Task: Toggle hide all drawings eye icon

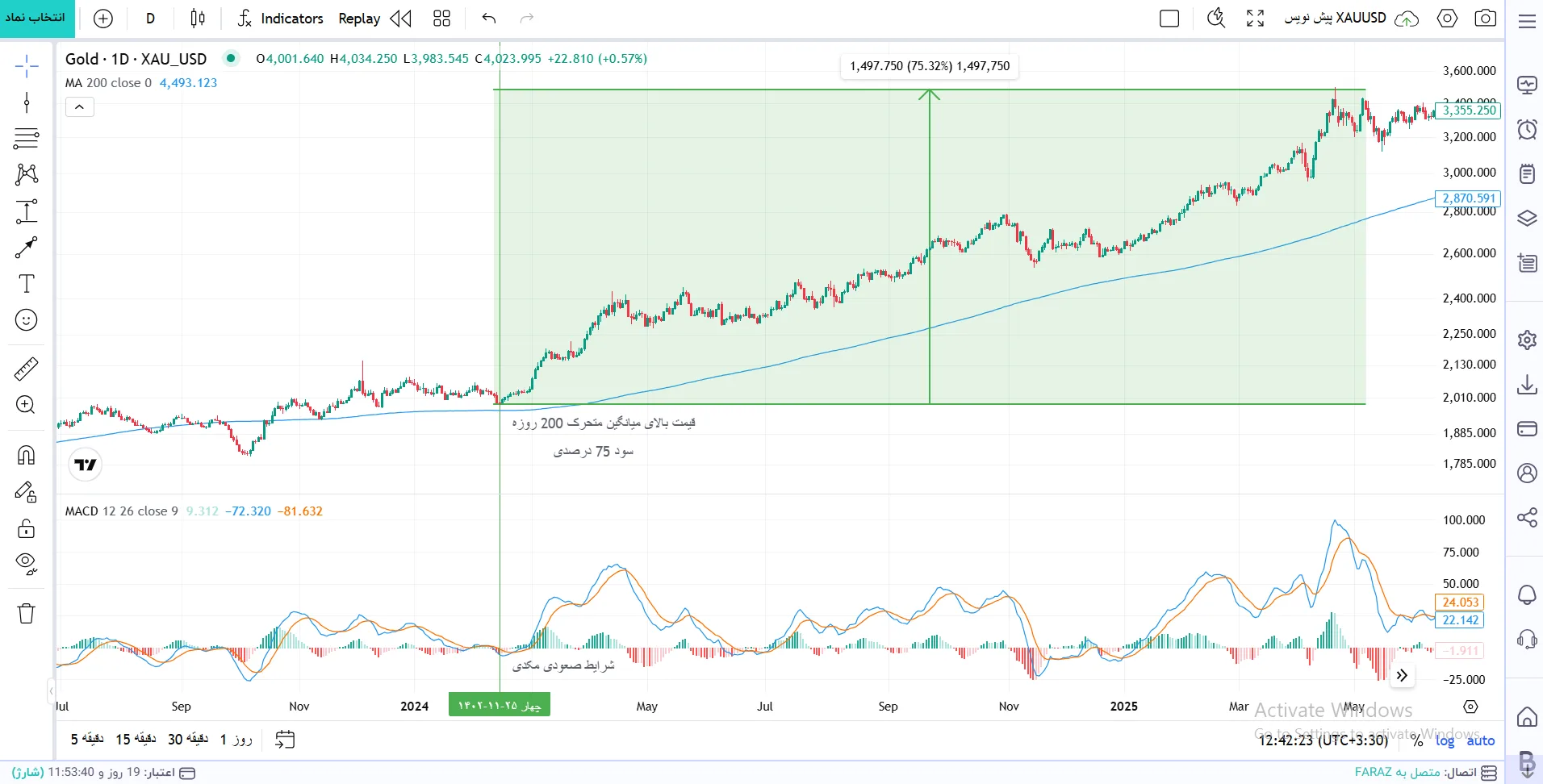Action: [x=27, y=564]
